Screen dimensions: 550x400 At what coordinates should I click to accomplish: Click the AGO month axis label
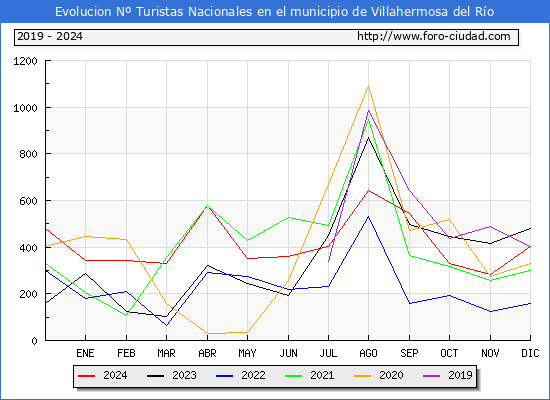pyautogui.click(x=368, y=353)
